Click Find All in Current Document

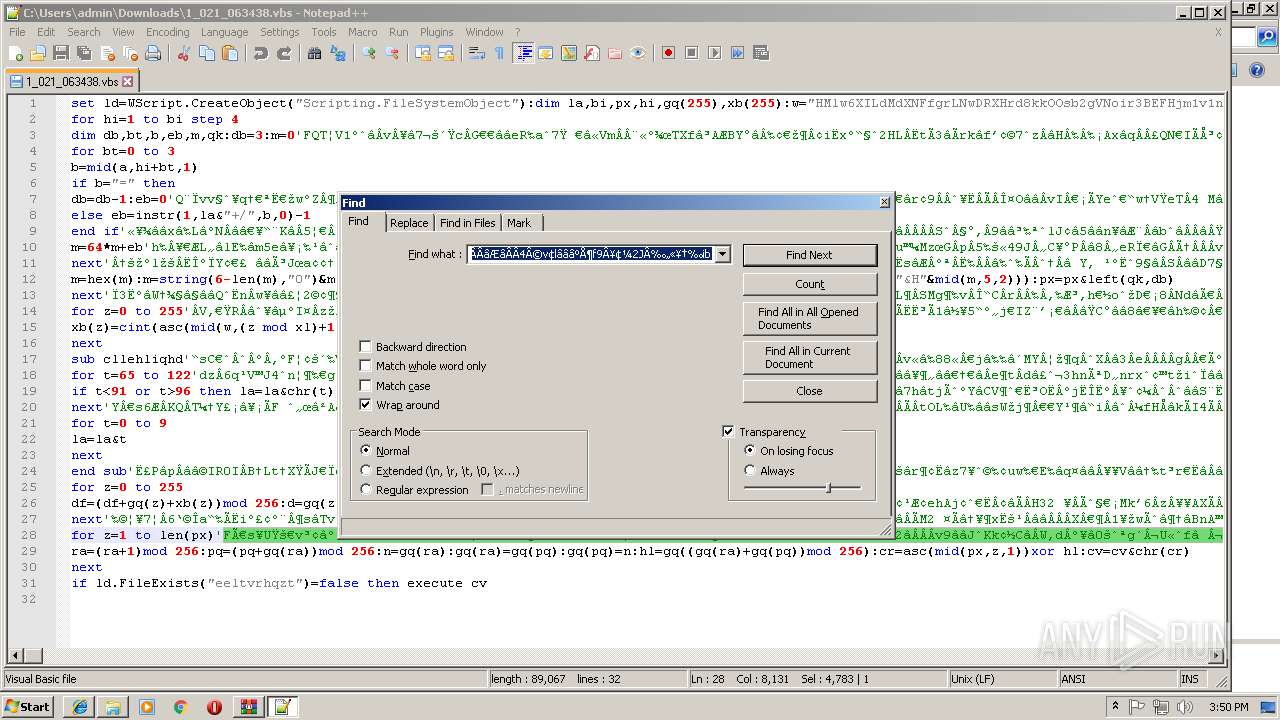click(x=809, y=357)
